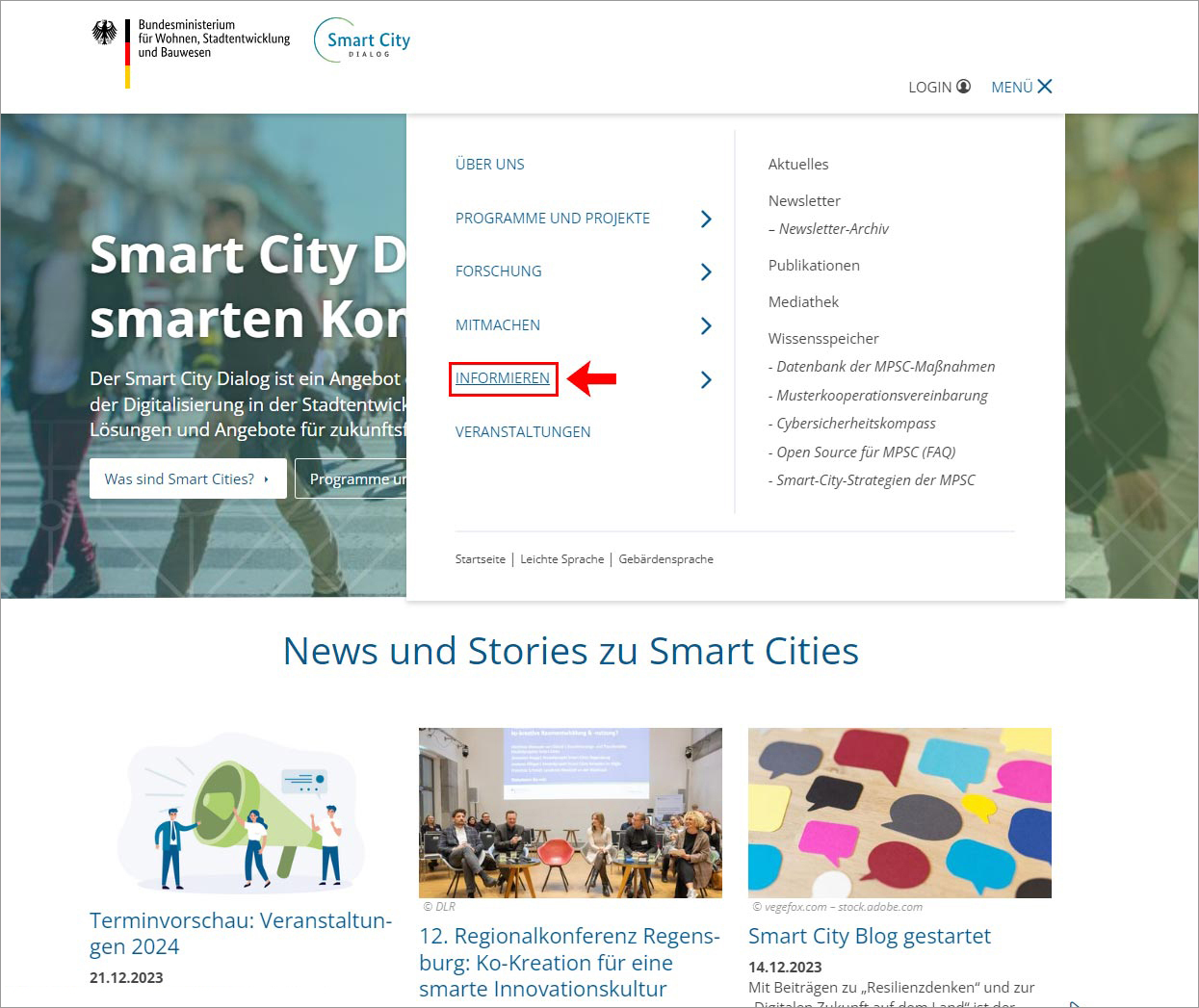Viewport: 1199px width, 1008px height.
Task: Open Datenbank der MPSC-Maßnahmen
Action: click(x=885, y=367)
